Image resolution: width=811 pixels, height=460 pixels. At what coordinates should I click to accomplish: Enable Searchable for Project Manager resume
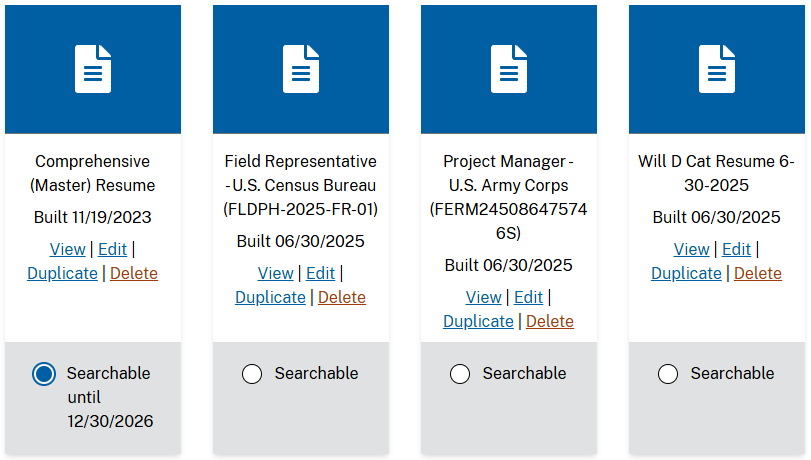click(x=460, y=374)
